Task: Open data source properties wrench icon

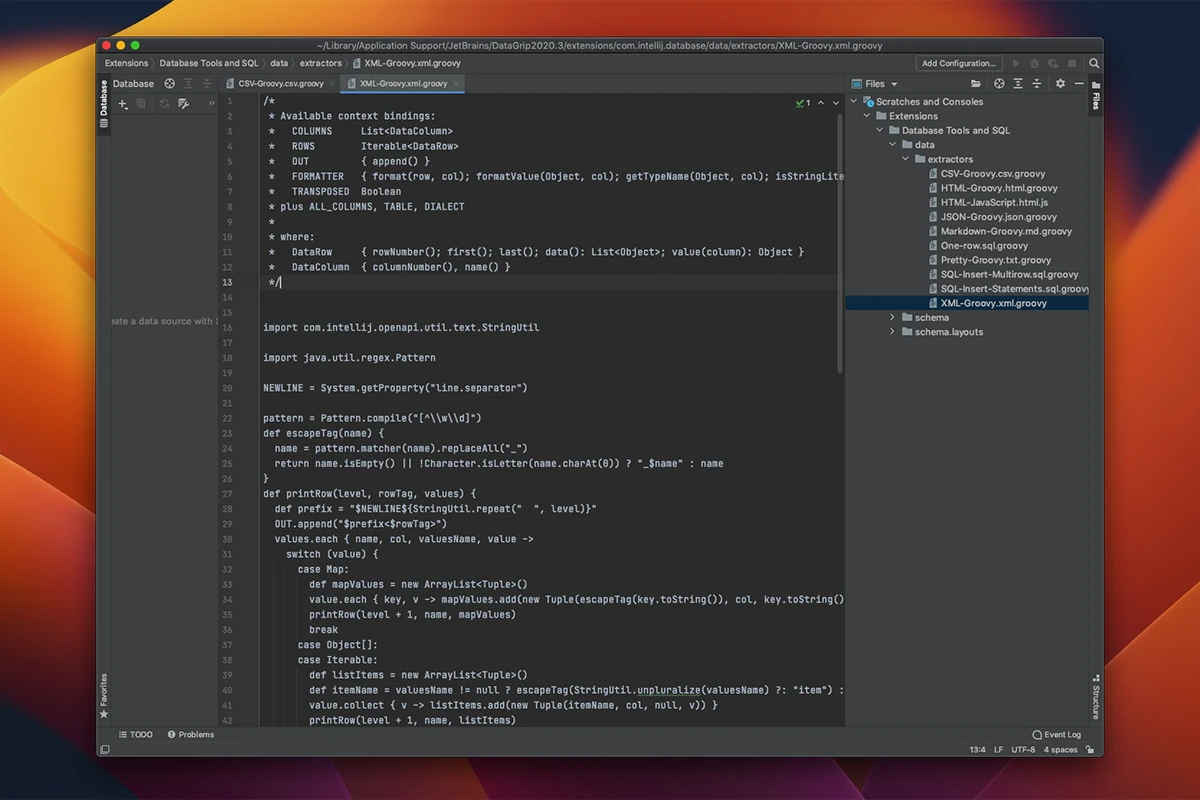Action: (183, 104)
